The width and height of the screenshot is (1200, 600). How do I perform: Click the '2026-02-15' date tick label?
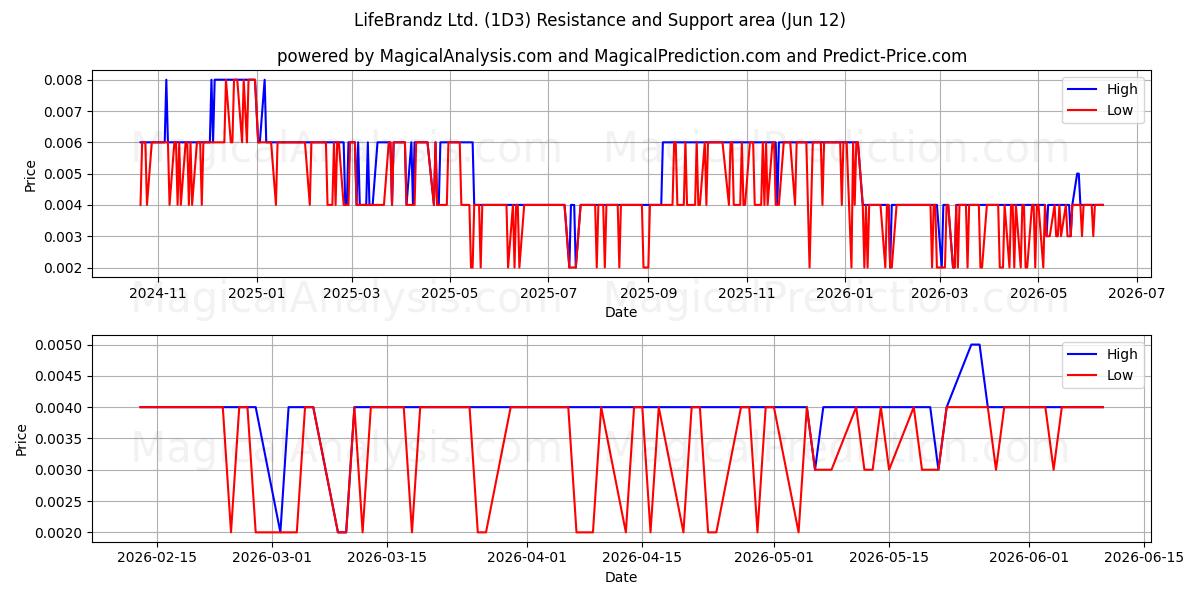(156, 558)
